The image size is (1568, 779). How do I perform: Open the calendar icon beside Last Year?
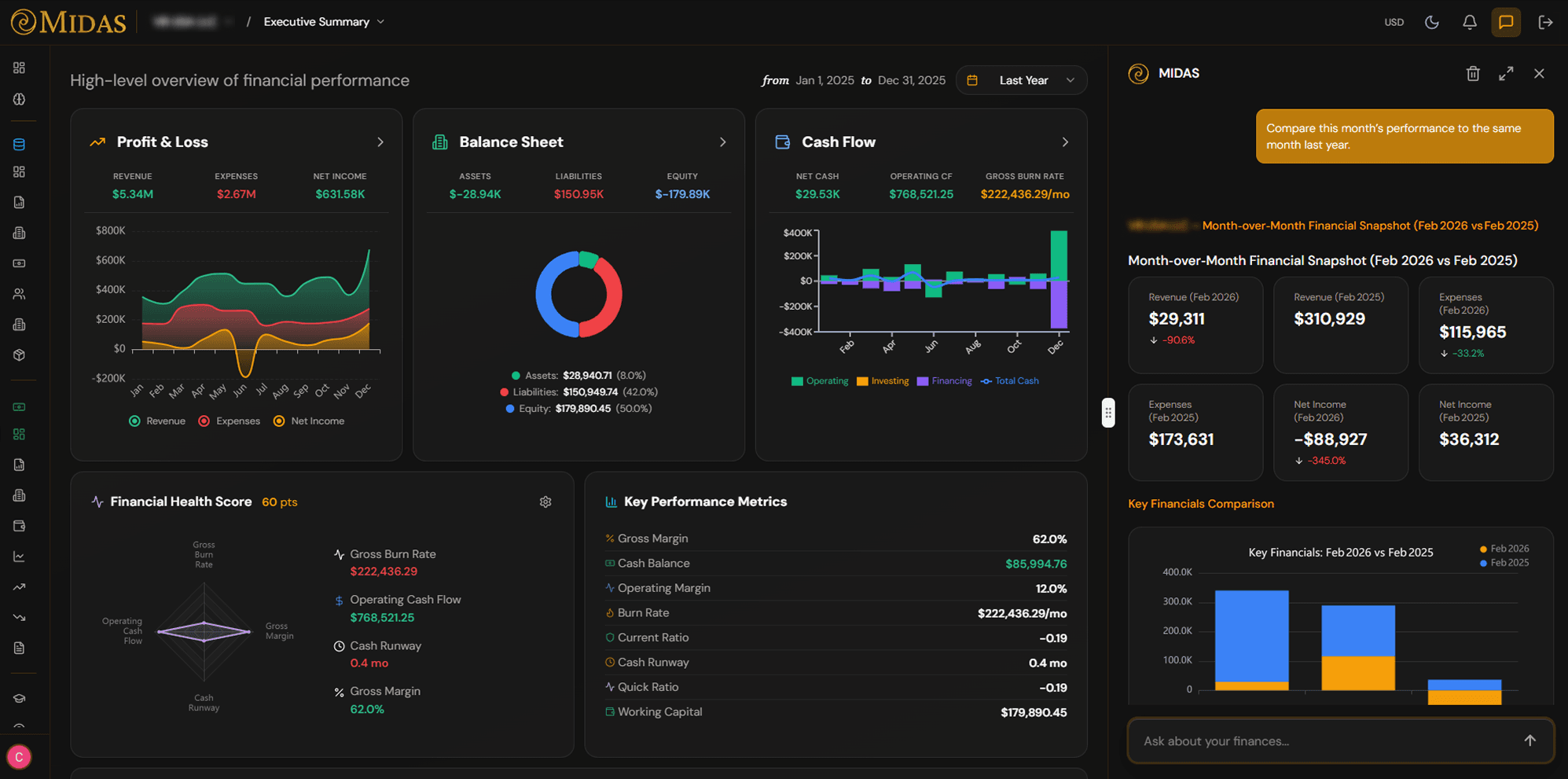(x=974, y=79)
